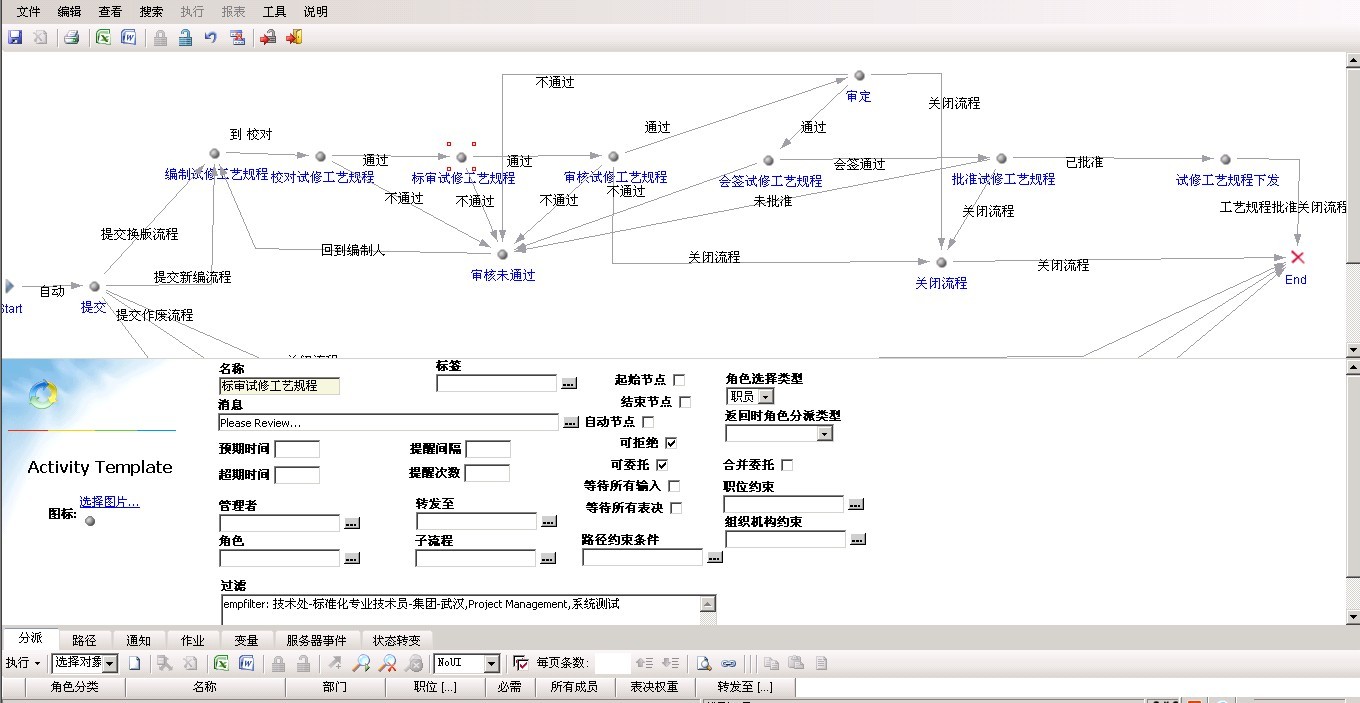Image resolution: width=1360 pixels, height=703 pixels.
Task: Click the red X End node
Action: click(x=1298, y=258)
